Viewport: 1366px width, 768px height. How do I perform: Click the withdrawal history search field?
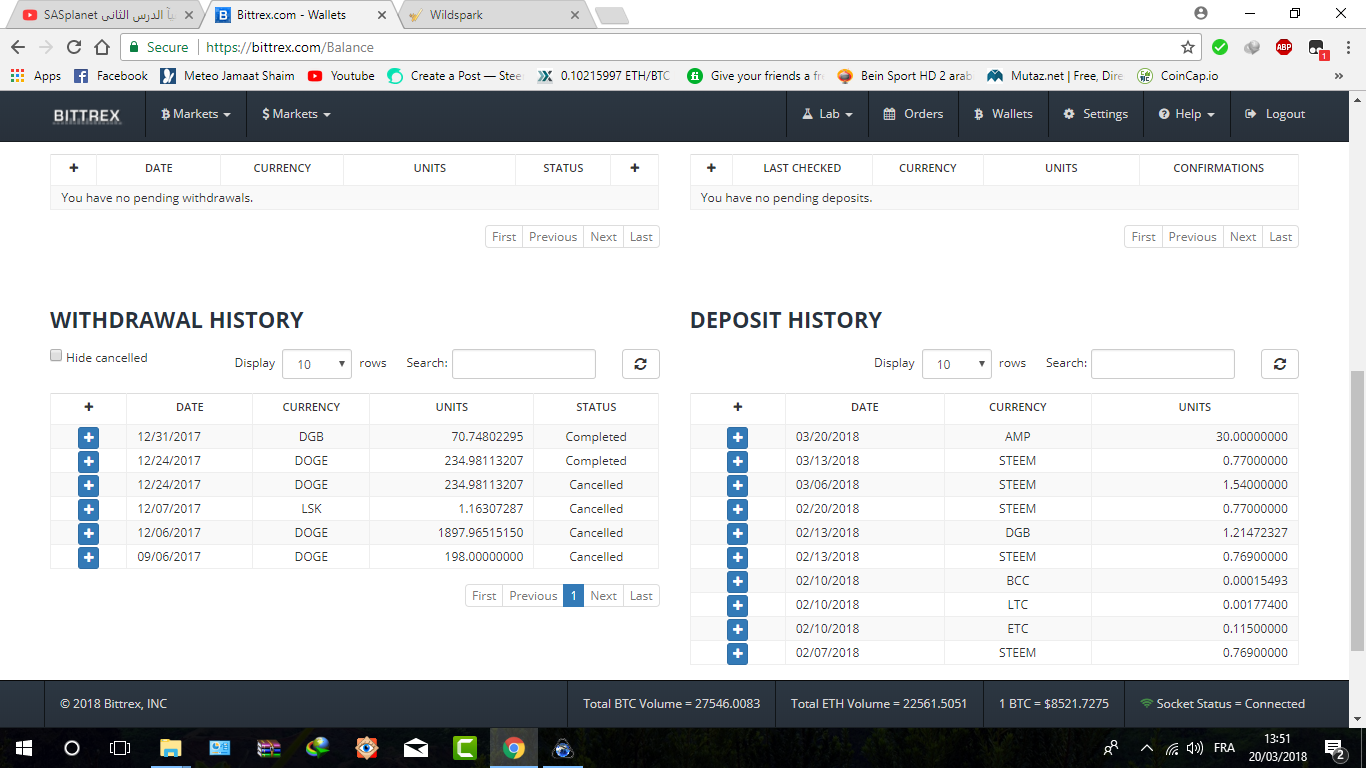click(x=524, y=364)
